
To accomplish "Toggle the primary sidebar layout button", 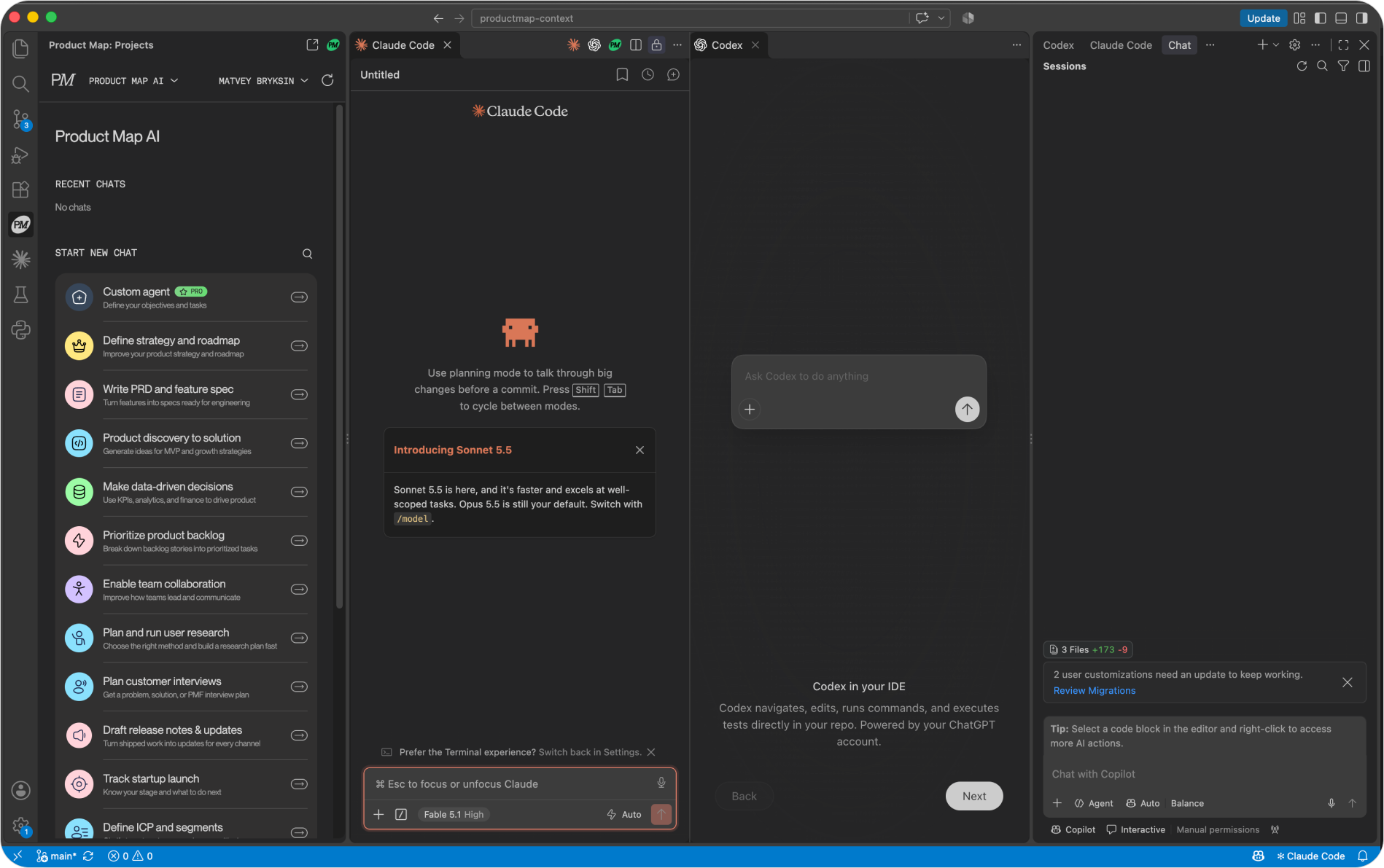I will (1320, 18).
